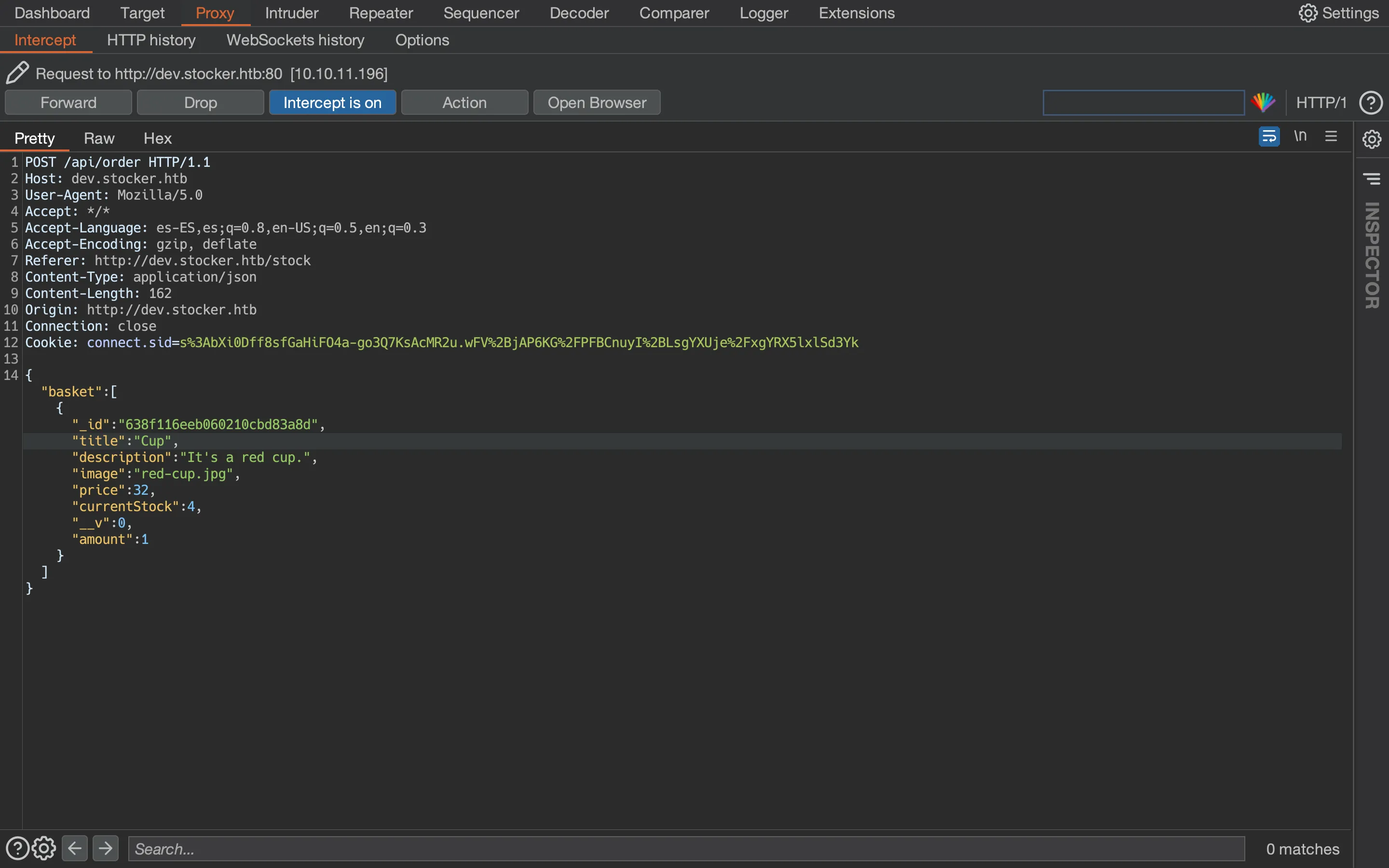Click the HTTP/1 protocol label
Screen dimensions: 1389x868
(x=1321, y=103)
